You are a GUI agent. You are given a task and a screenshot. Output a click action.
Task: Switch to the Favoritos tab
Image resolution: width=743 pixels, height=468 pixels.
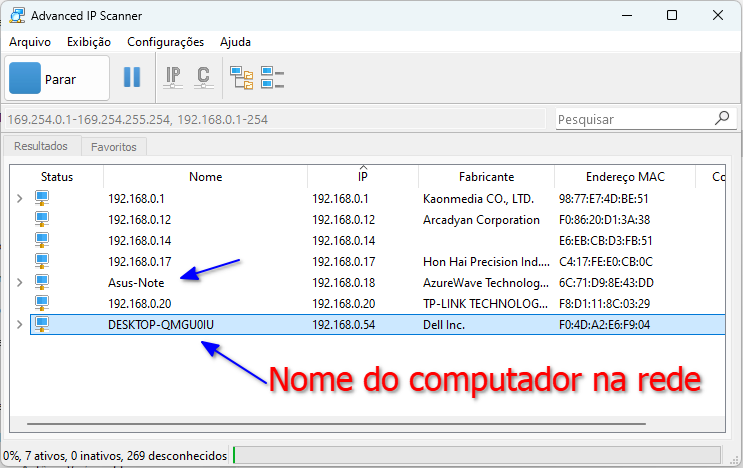coord(114,147)
